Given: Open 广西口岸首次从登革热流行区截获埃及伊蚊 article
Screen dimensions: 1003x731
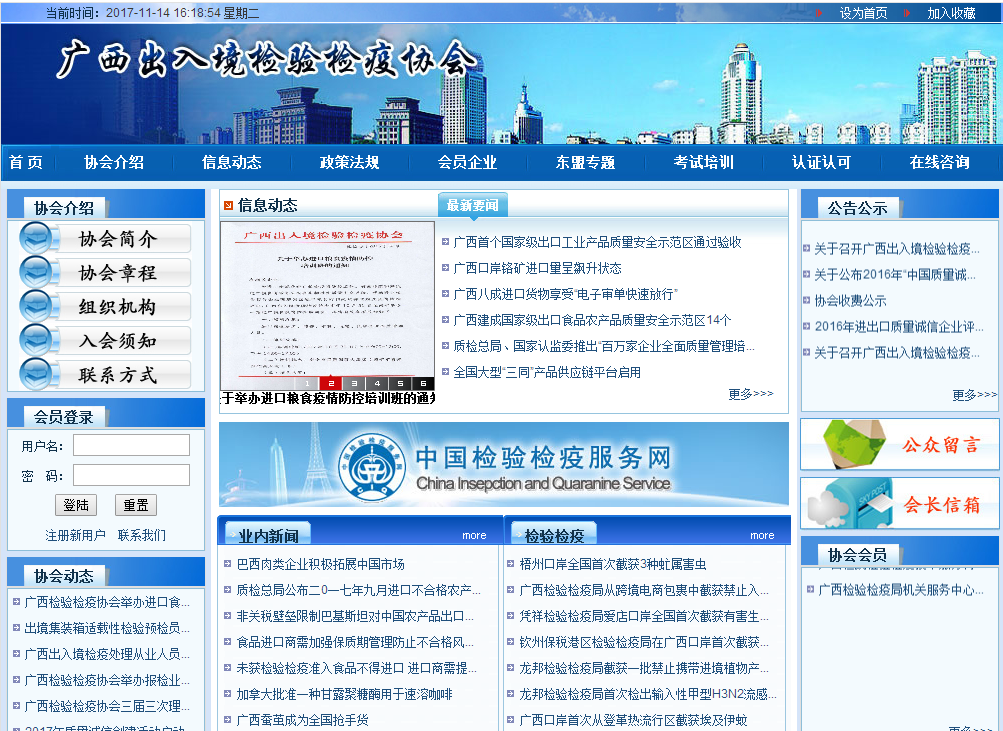Looking at the screenshot, I should coord(633,720).
